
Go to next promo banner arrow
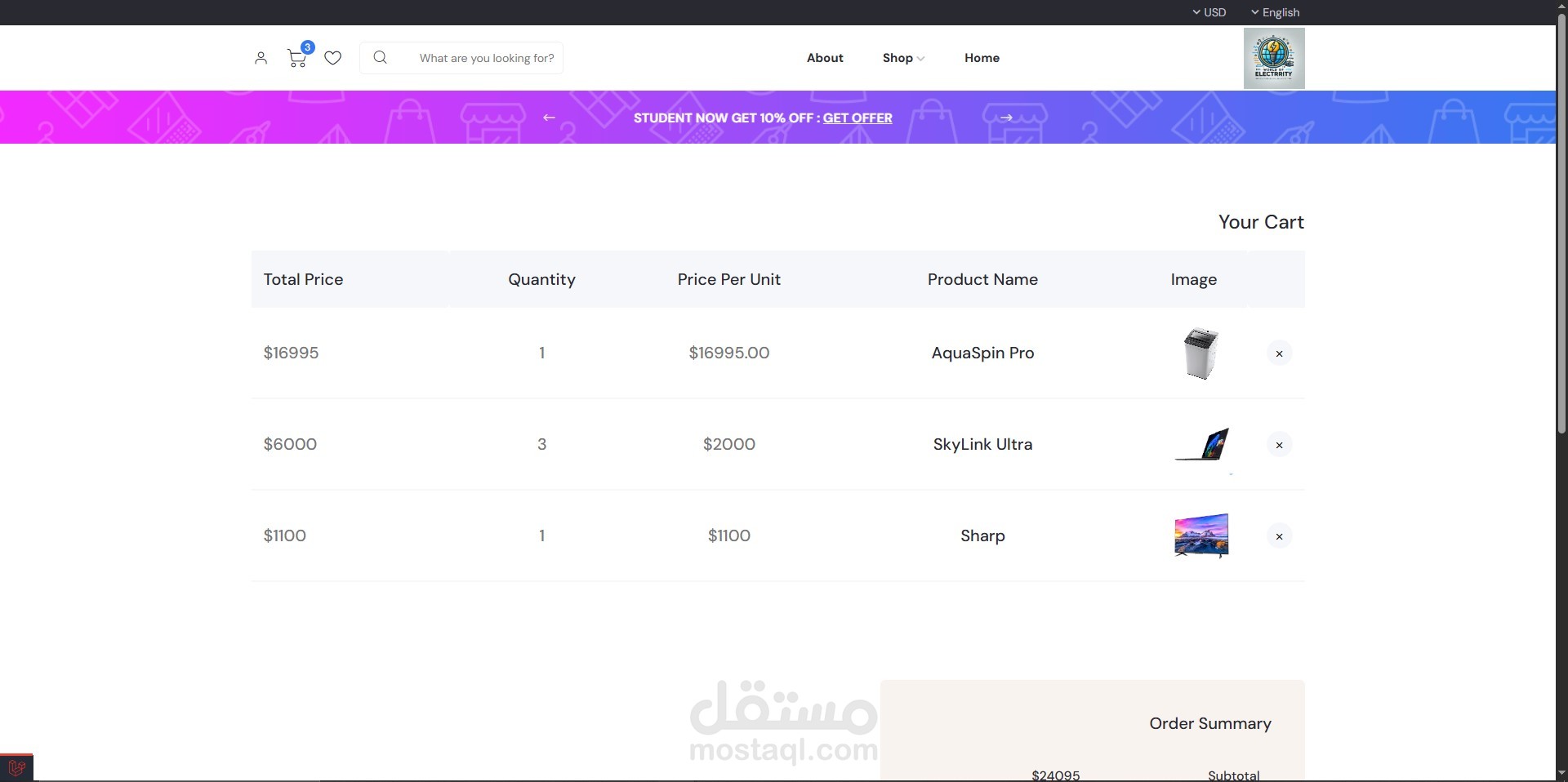pos(1006,118)
